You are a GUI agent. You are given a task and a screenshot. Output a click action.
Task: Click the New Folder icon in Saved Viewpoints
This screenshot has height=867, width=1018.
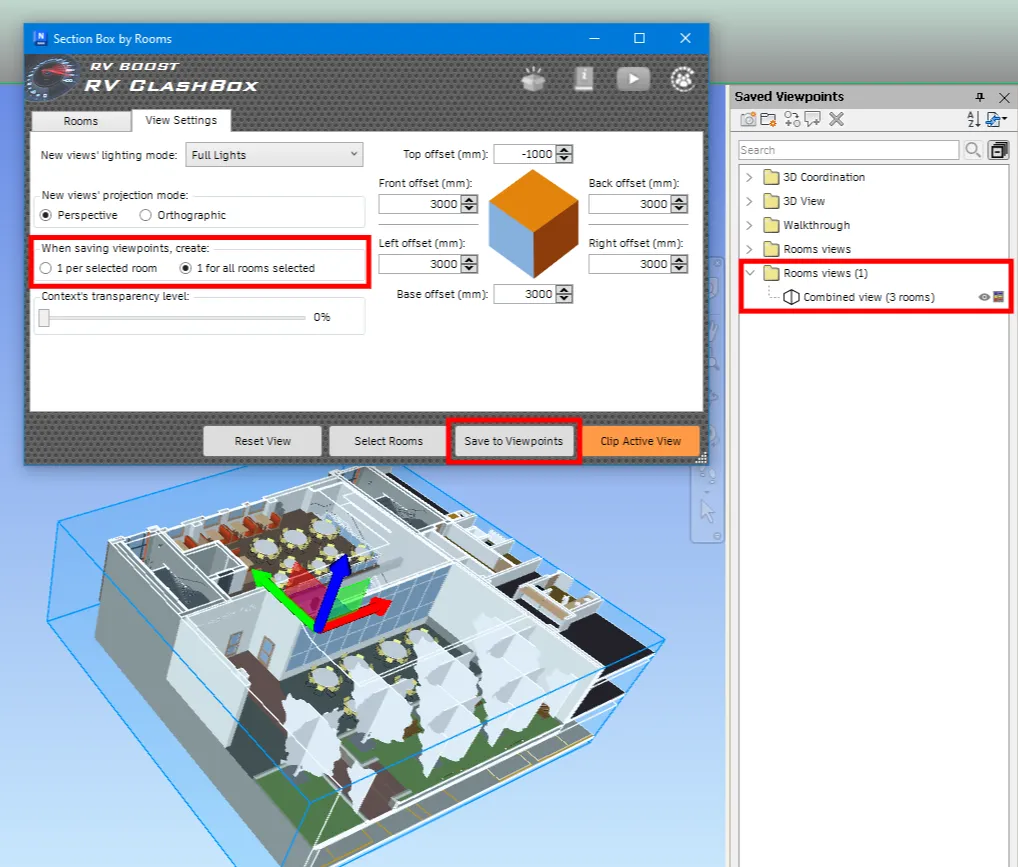768,120
